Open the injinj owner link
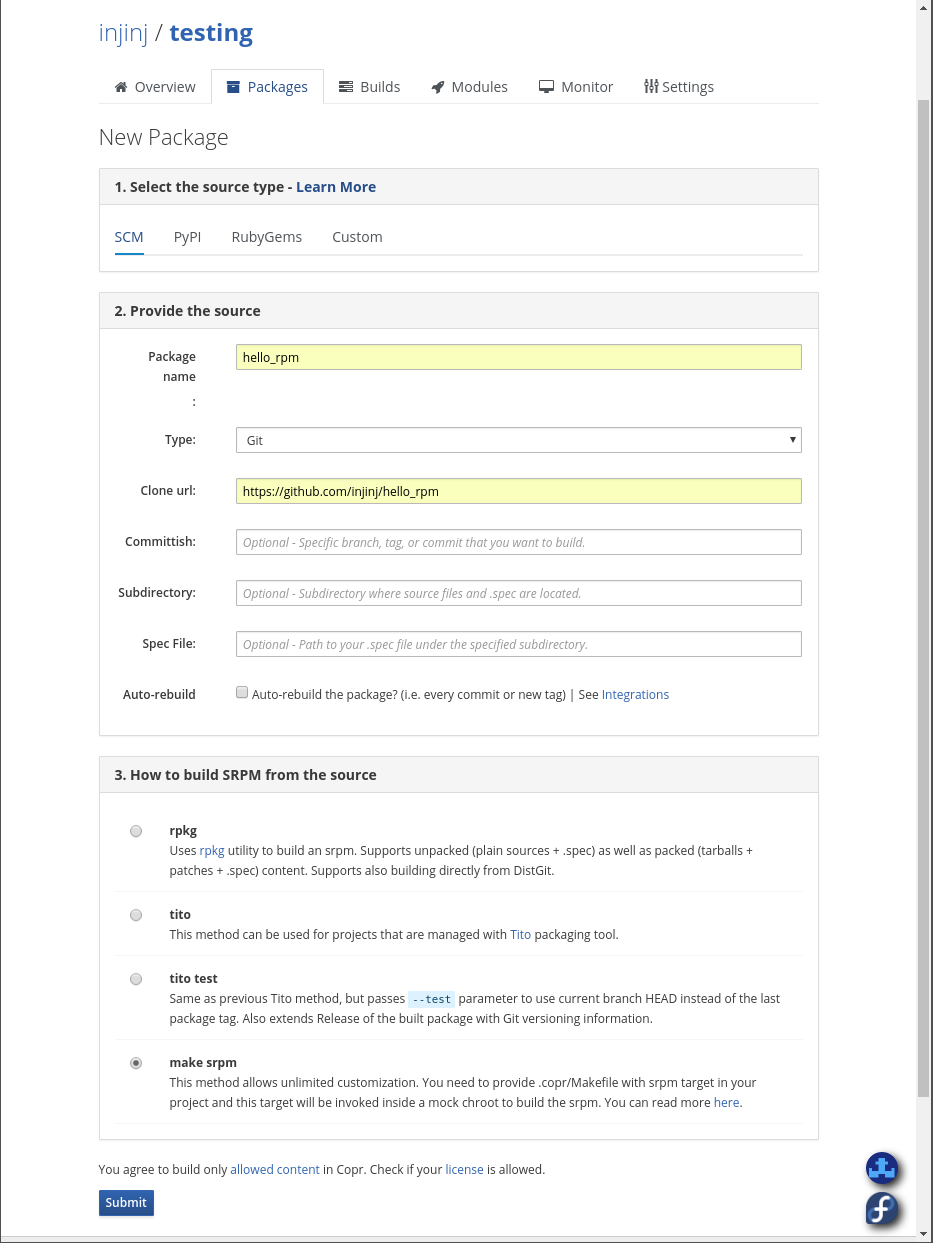 123,33
